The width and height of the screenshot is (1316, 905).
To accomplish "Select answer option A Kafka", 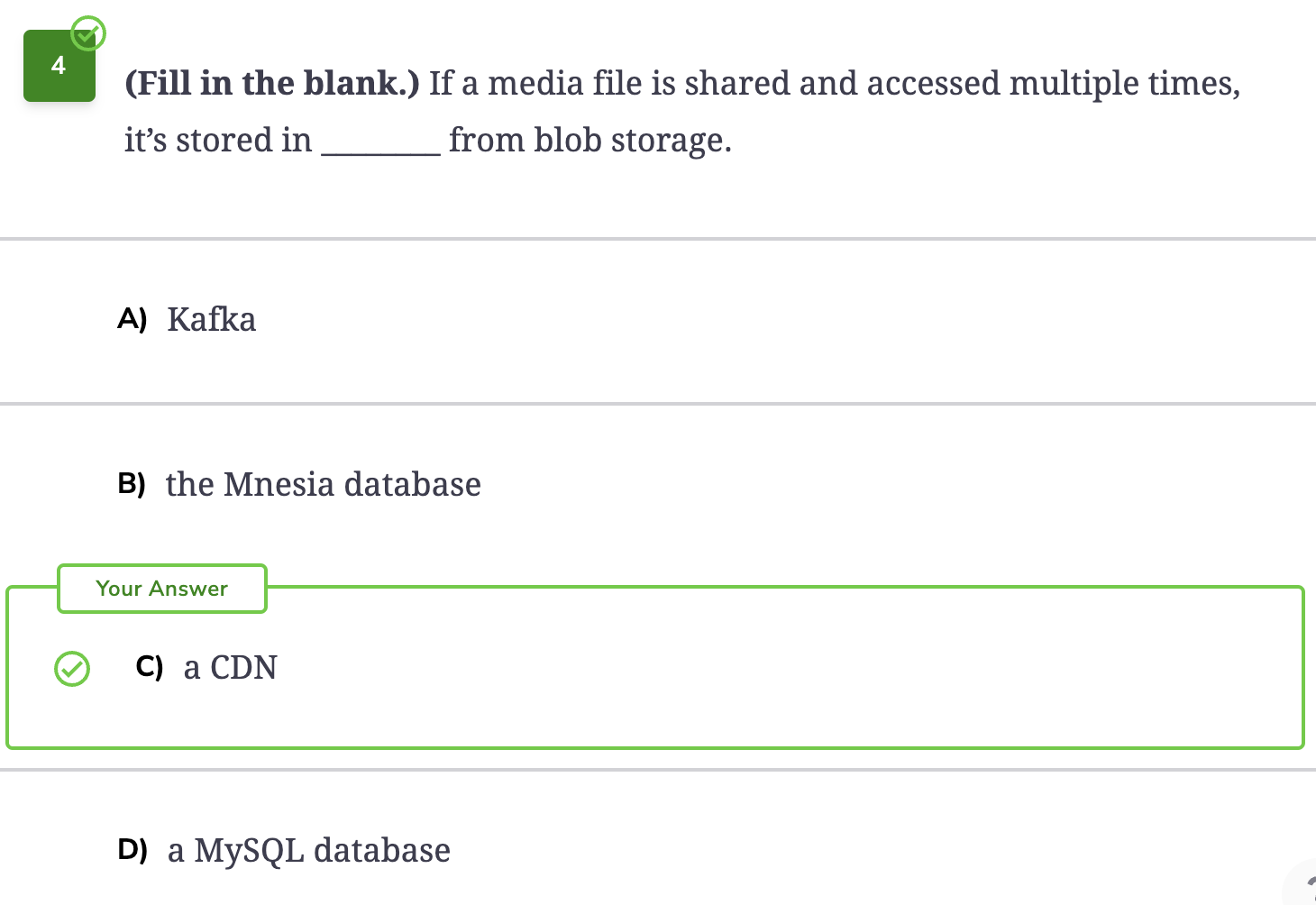I will (x=658, y=321).
